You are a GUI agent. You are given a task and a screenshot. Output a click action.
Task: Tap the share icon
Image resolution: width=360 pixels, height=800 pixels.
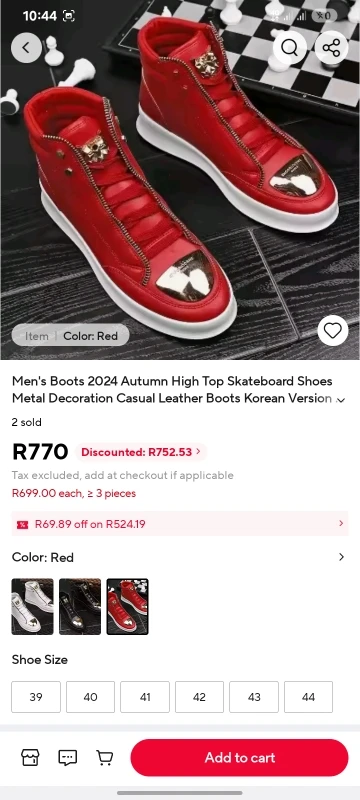click(331, 48)
